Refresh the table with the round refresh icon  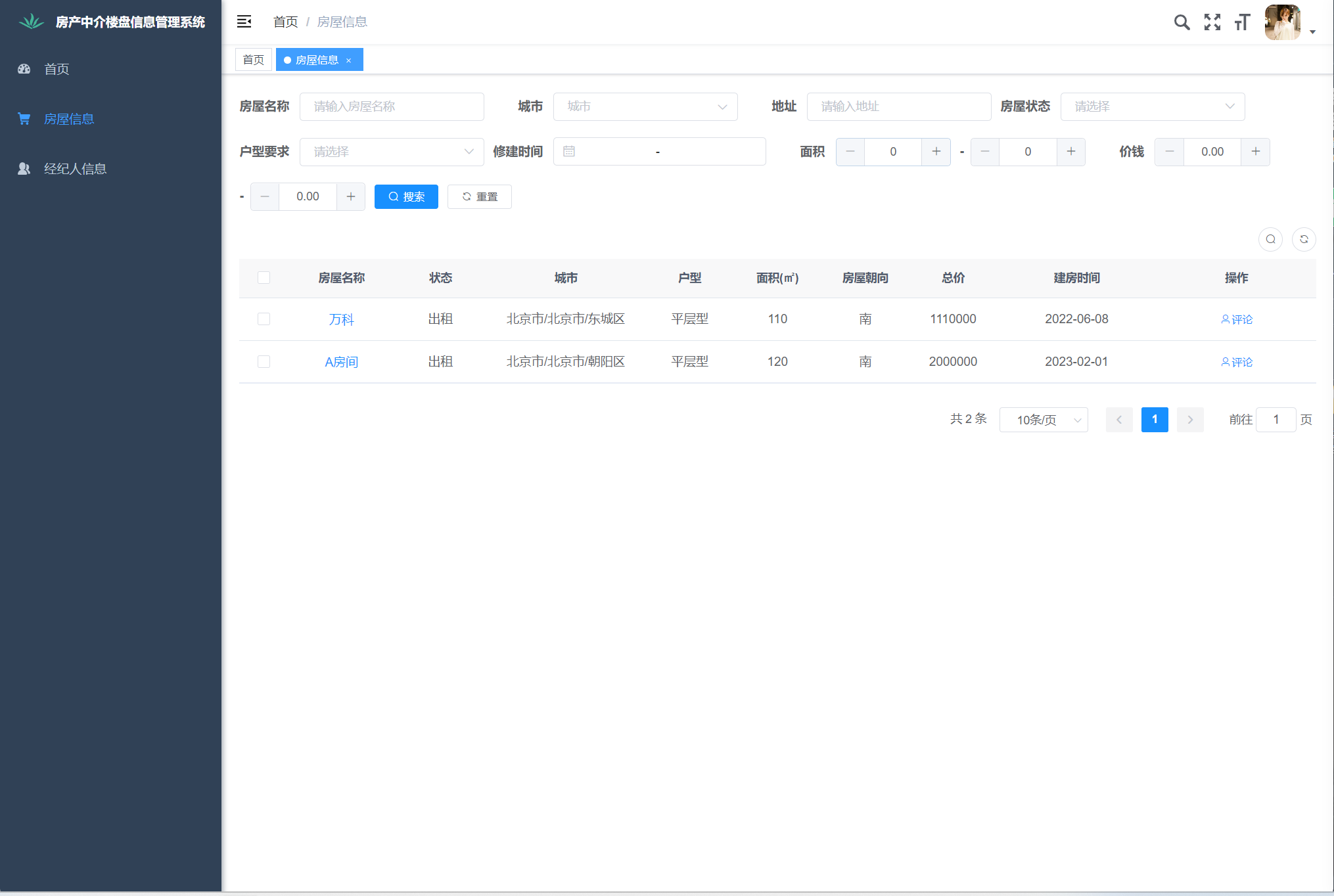pos(1304,239)
